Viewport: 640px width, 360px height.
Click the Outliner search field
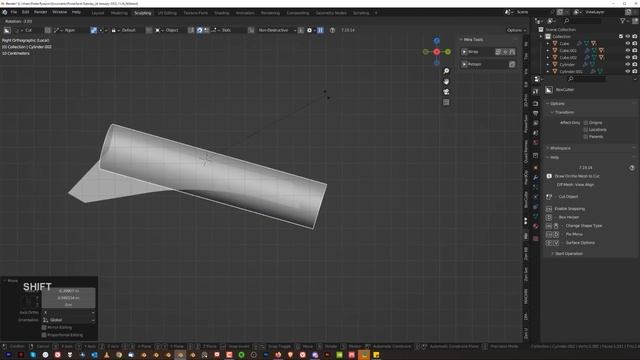pyautogui.click(x=582, y=21)
